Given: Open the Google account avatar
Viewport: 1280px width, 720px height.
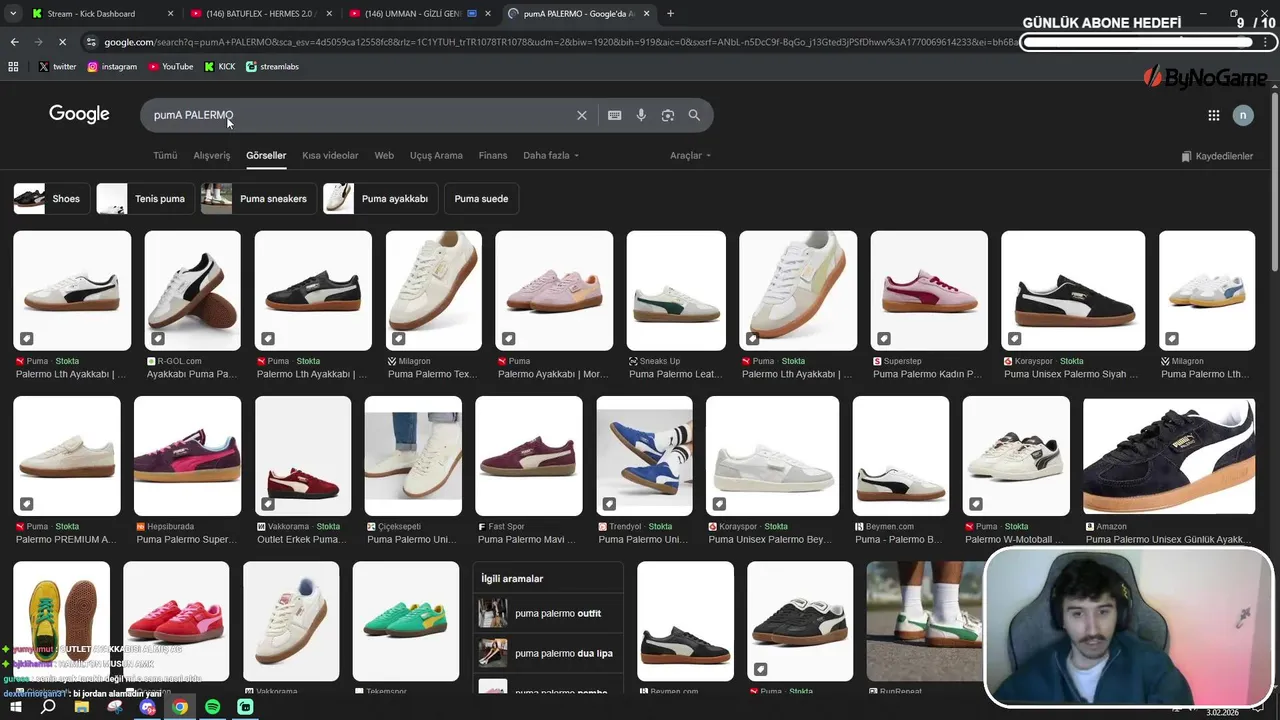Looking at the screenshot, I should [1243, 115].
